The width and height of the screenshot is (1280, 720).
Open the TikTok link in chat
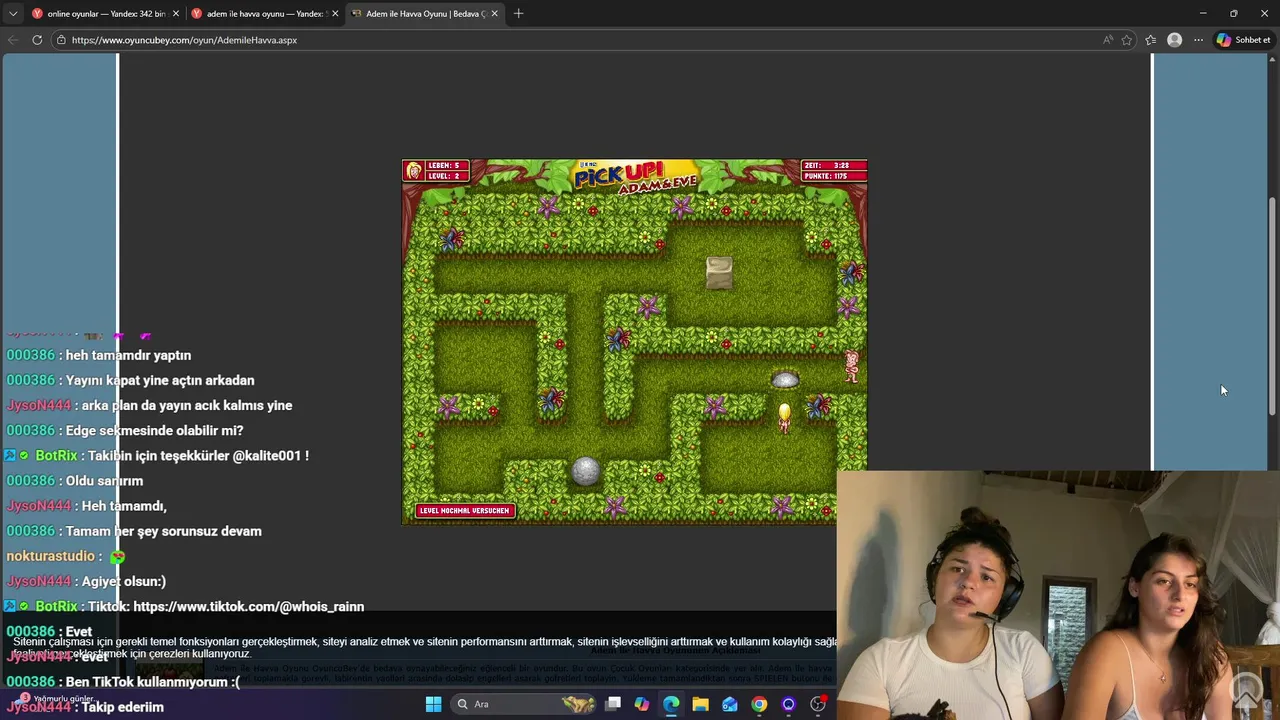[x=248, y=606]
